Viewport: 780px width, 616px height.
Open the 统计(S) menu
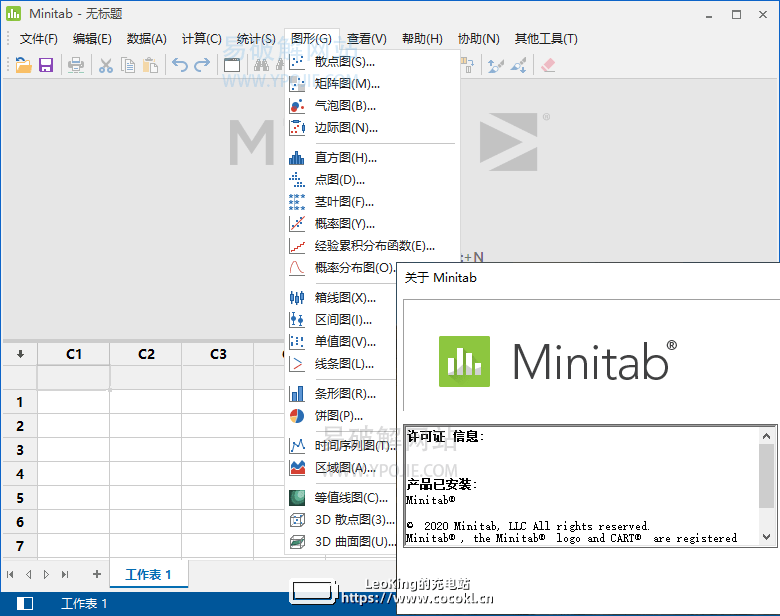tap(256, 39)
